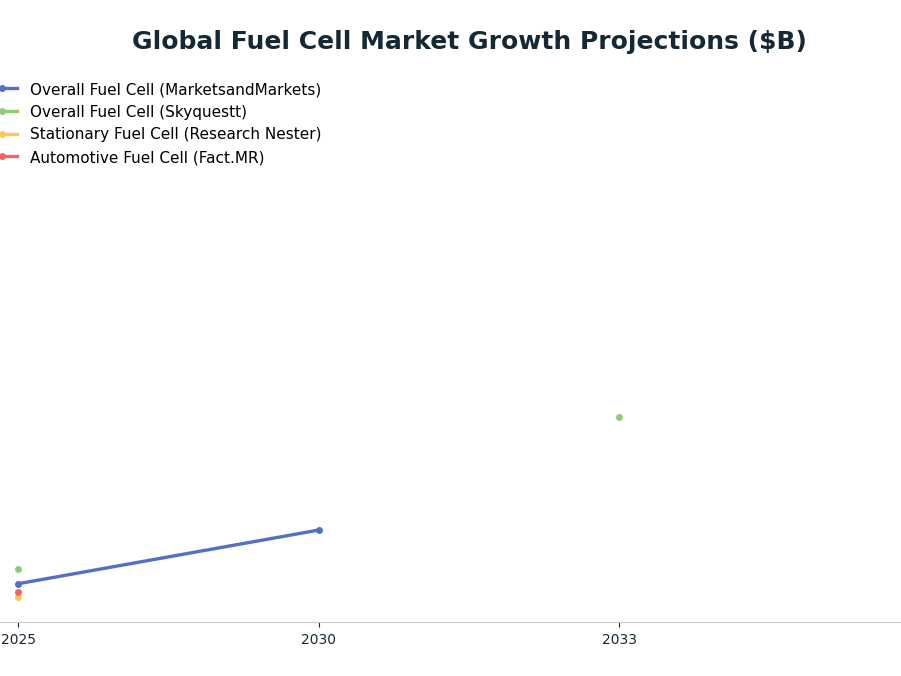Click the green data point at 2025
Viewport: 901px width, 676px height.
18,569
